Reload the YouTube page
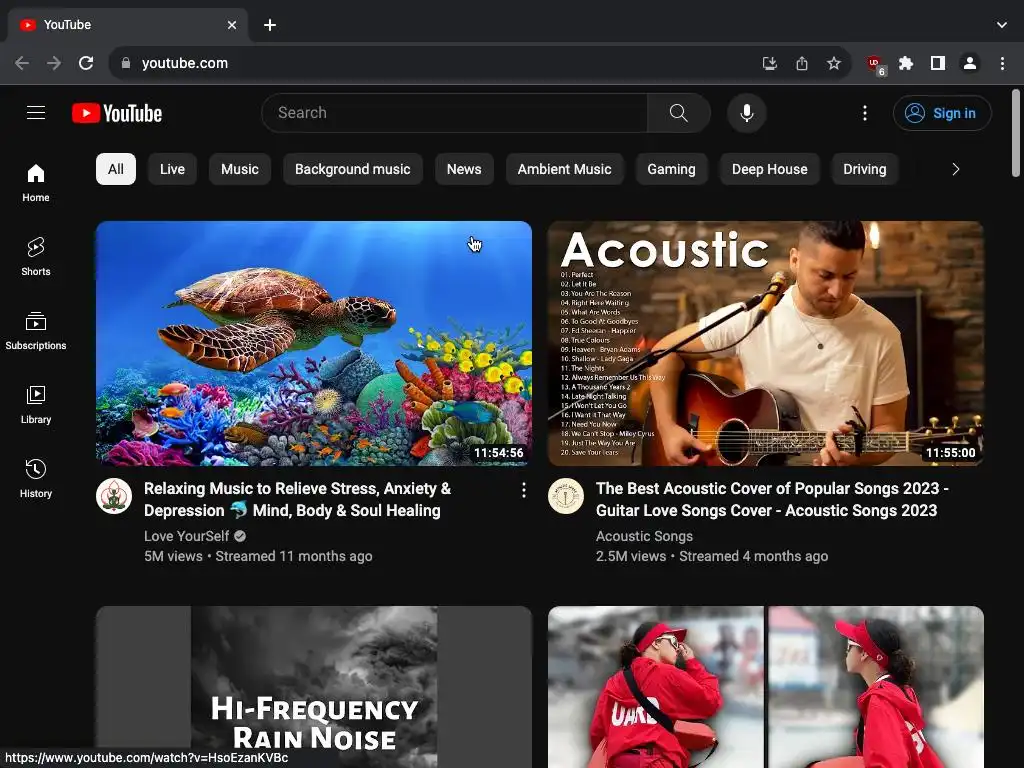Image resolution: width=1024 pixels, height=768 pixels. pos(86,63)
